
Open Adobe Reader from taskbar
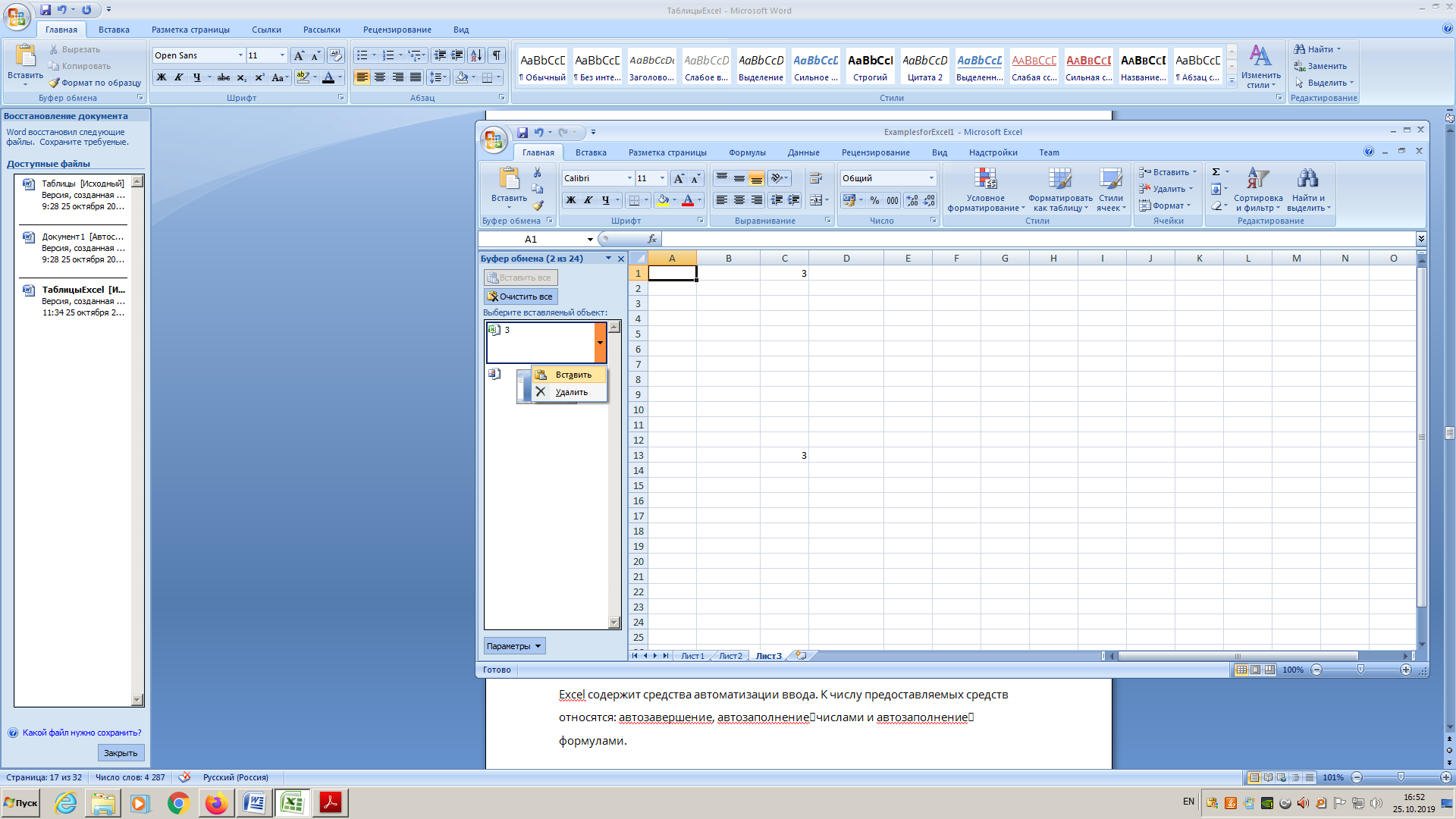331,803
